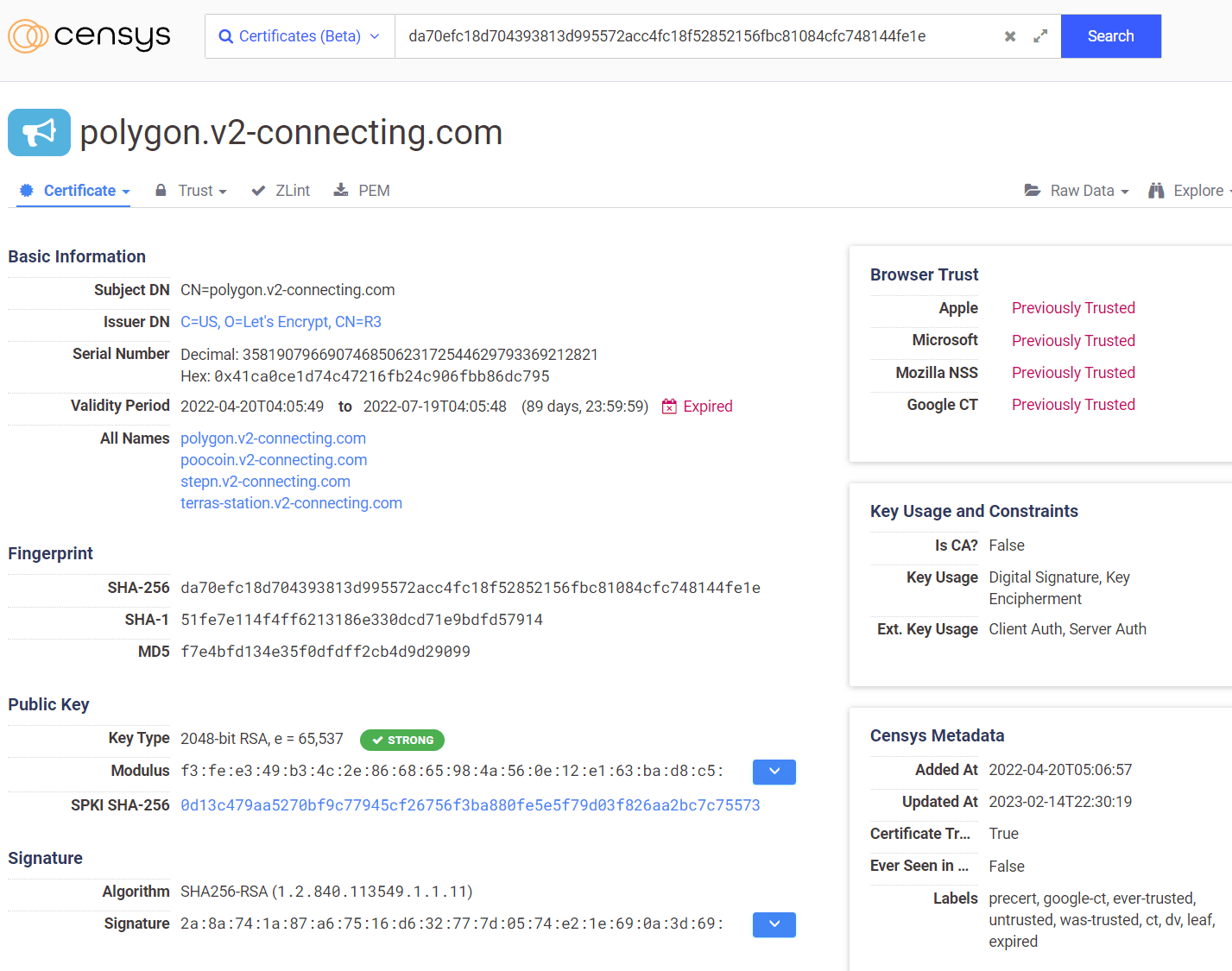Viewport: 1232px width, 971px height.
Task: Click the blue Search button
Action: (x=1110, y=36)
